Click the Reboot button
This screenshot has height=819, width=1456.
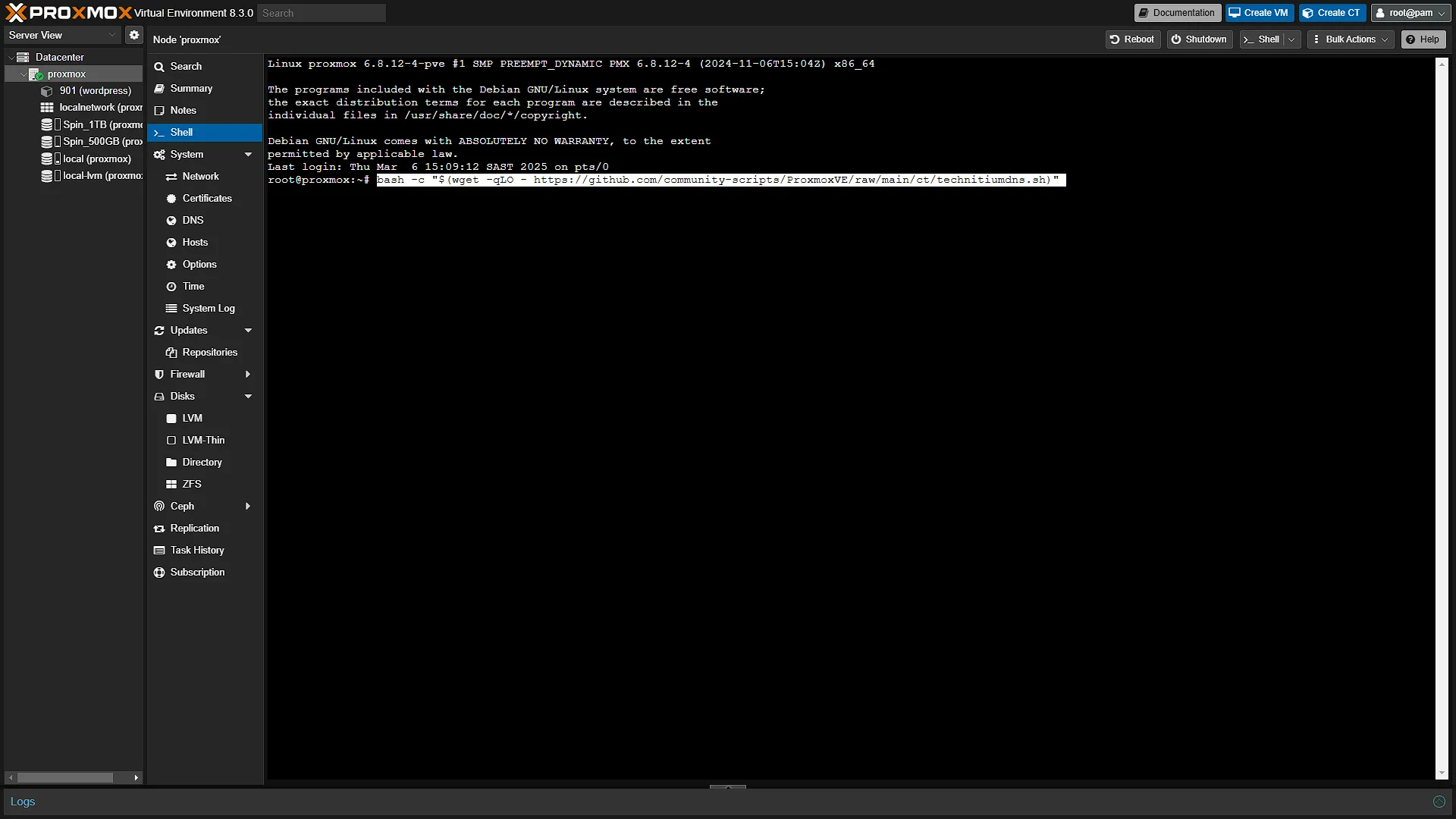coord(1132,39)
